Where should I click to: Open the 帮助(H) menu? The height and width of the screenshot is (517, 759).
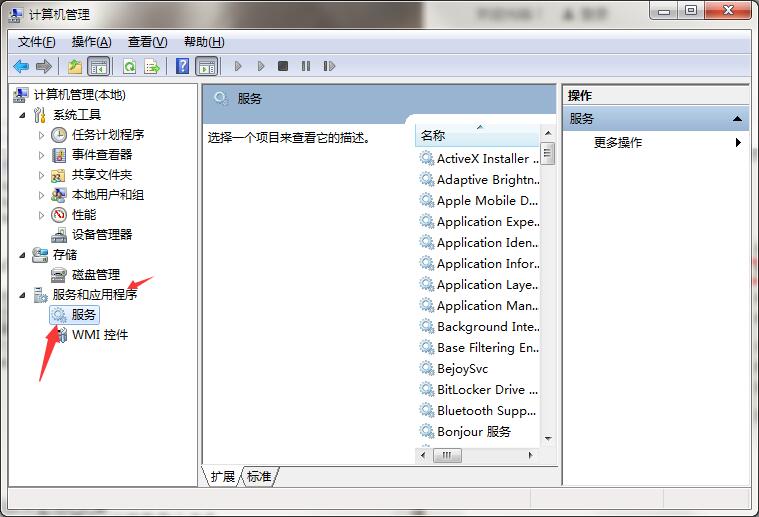tap(204, 42)
